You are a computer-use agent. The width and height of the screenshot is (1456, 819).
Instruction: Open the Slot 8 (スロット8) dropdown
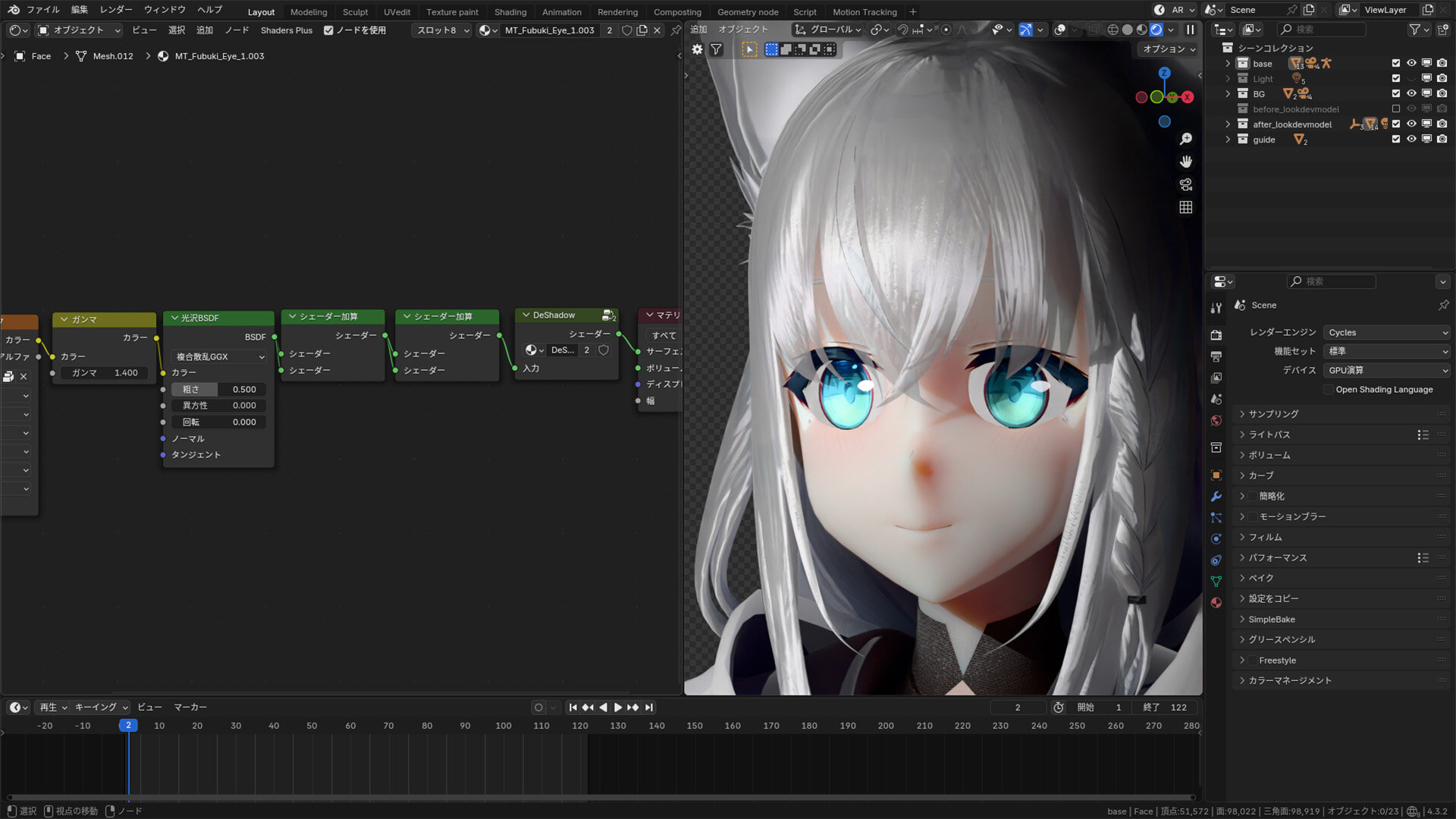tap(443, 30)
